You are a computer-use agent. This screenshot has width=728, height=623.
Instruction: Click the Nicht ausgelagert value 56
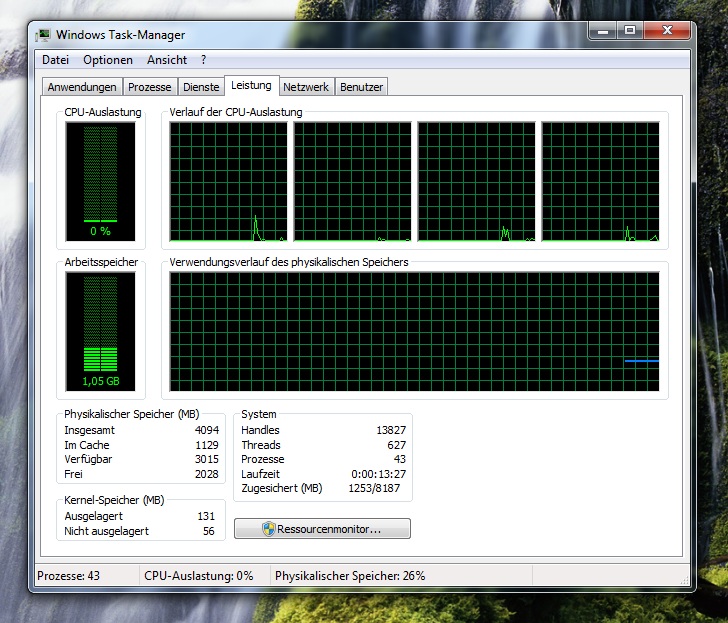[208, 531]
